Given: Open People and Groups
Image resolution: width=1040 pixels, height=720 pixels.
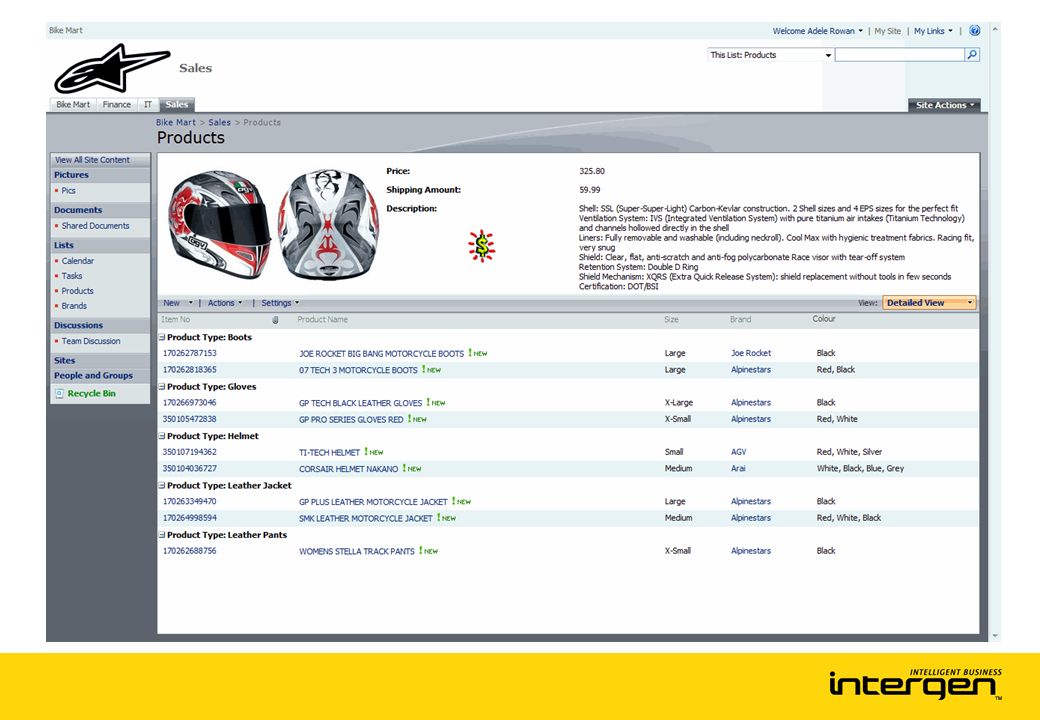Looking at the screenshot, I should [94, 375].
